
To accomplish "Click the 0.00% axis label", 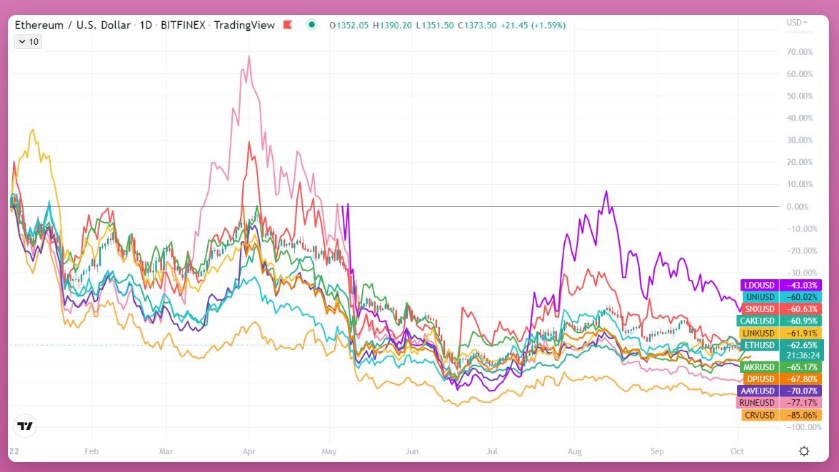I will point(797,207).
